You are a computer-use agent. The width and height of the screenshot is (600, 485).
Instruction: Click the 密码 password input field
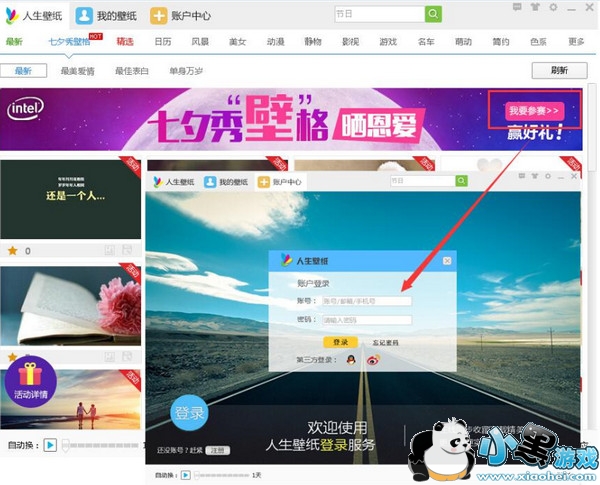click(x=367, y=320)
